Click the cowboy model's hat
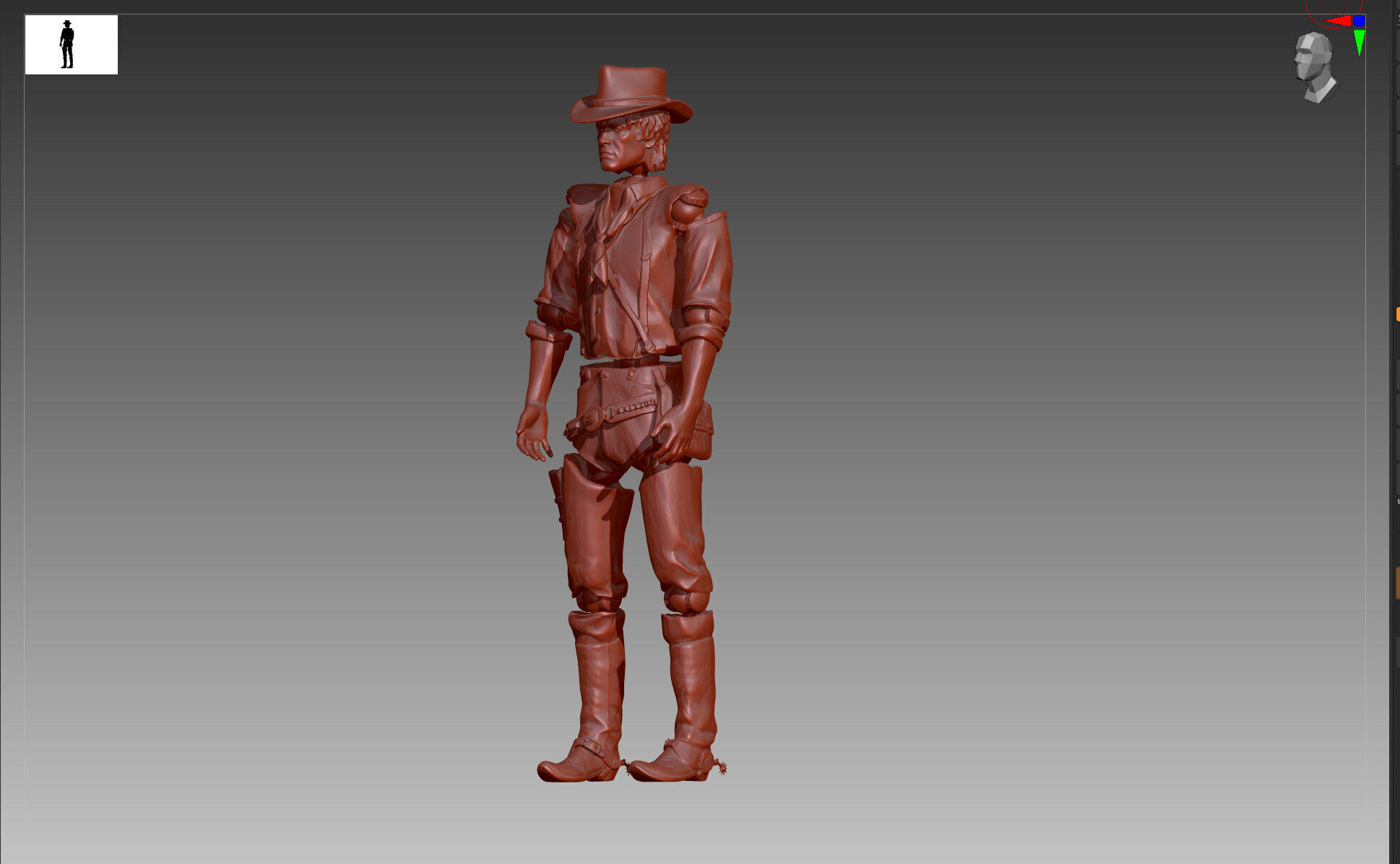1400x864 pixels. point(631,95)
